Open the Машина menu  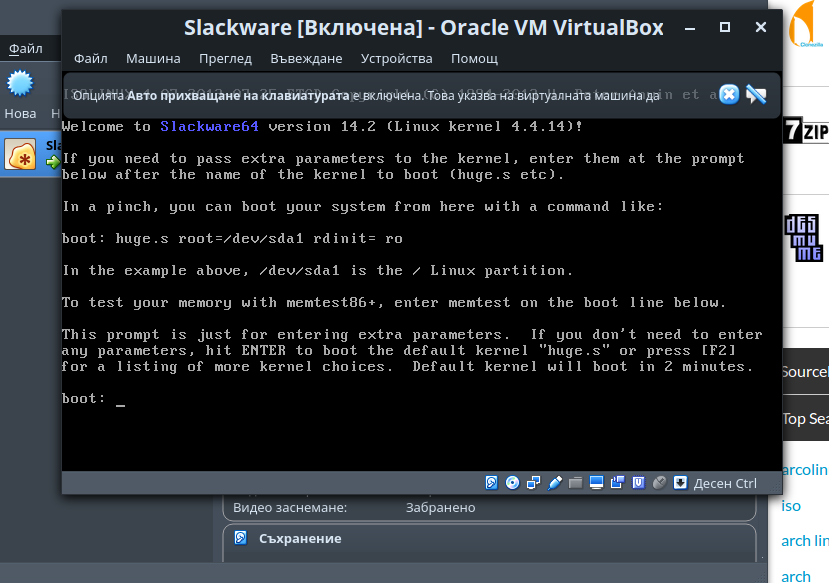point(153,58)
